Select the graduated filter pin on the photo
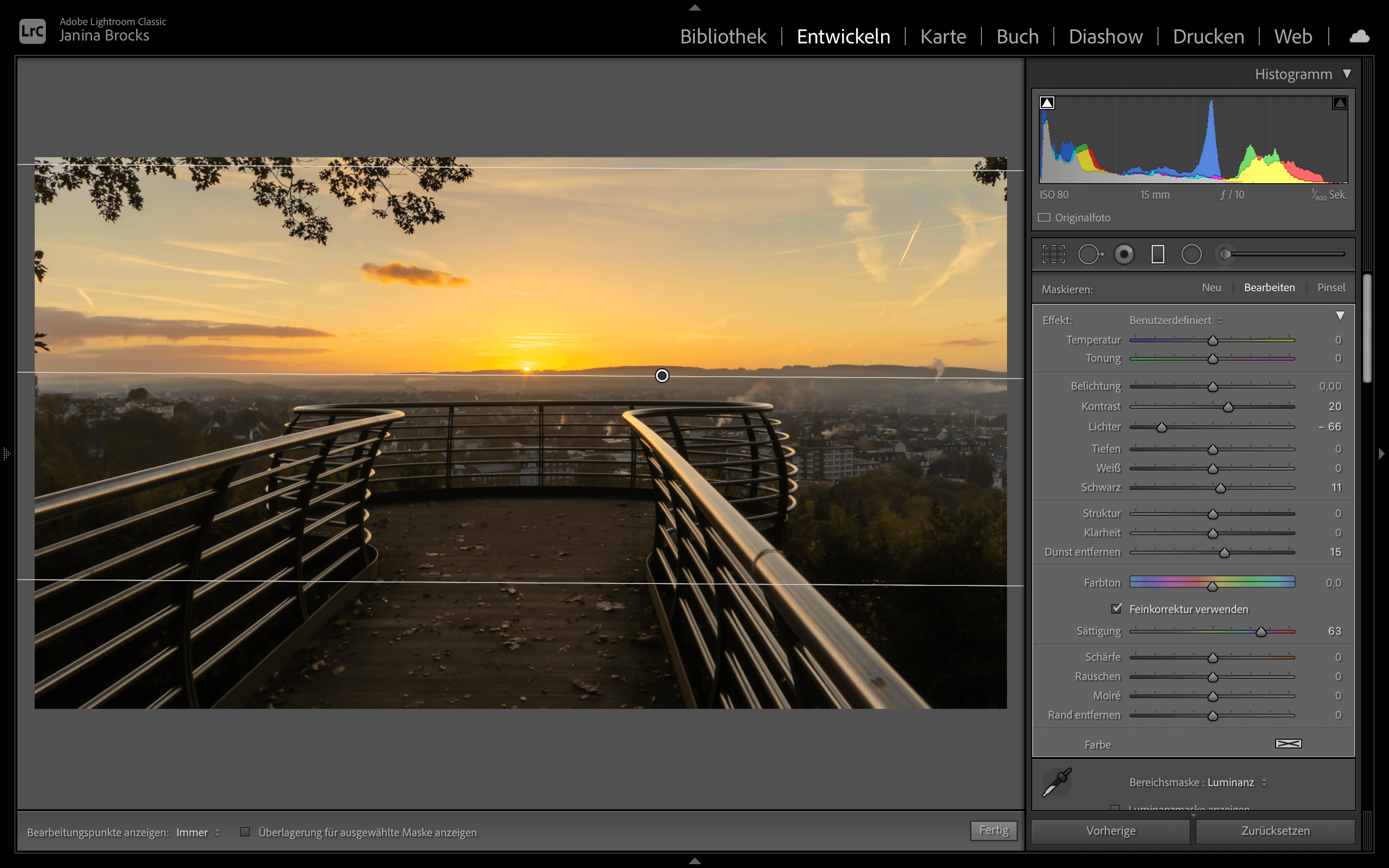 click(x=662, y=376)
